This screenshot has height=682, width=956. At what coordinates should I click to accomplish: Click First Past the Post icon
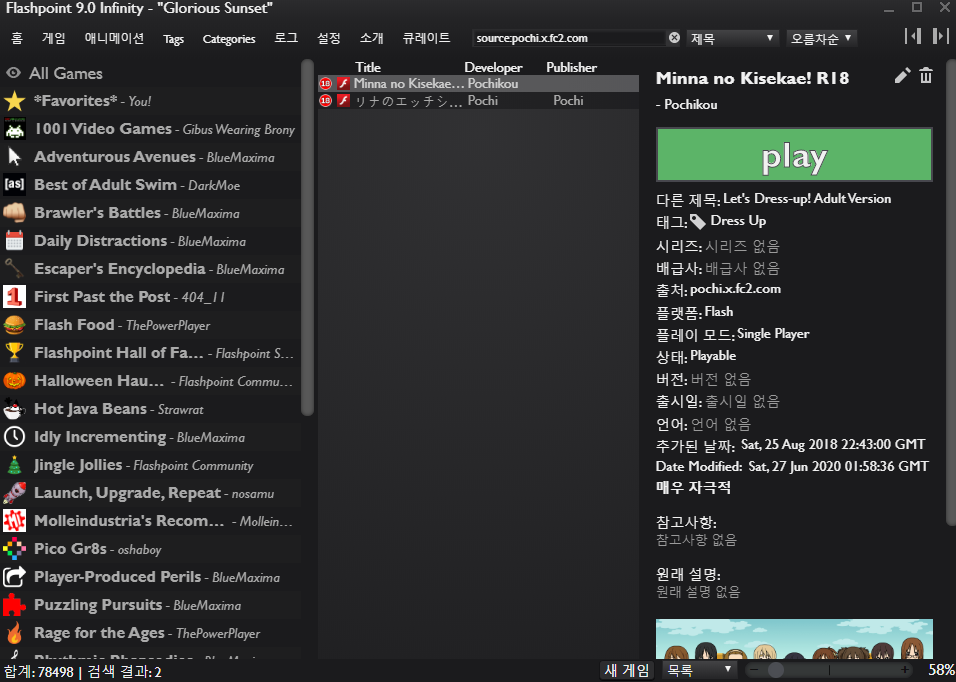(x=15, y=297)
